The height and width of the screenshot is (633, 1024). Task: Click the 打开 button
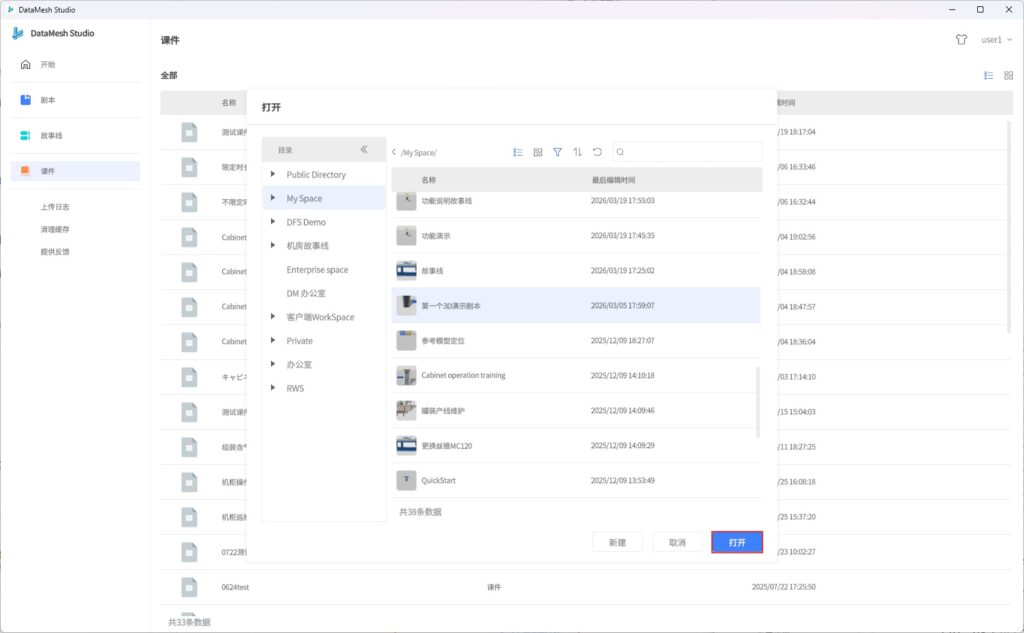(737, 542)
